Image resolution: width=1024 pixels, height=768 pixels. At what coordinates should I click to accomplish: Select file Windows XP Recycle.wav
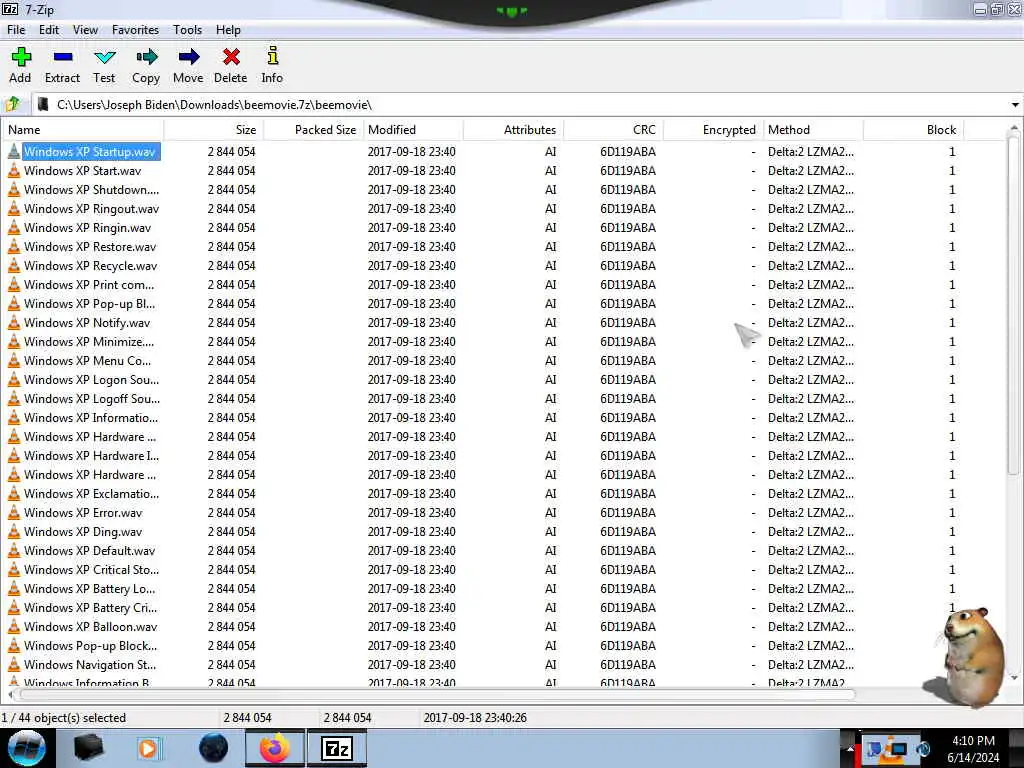91,265
